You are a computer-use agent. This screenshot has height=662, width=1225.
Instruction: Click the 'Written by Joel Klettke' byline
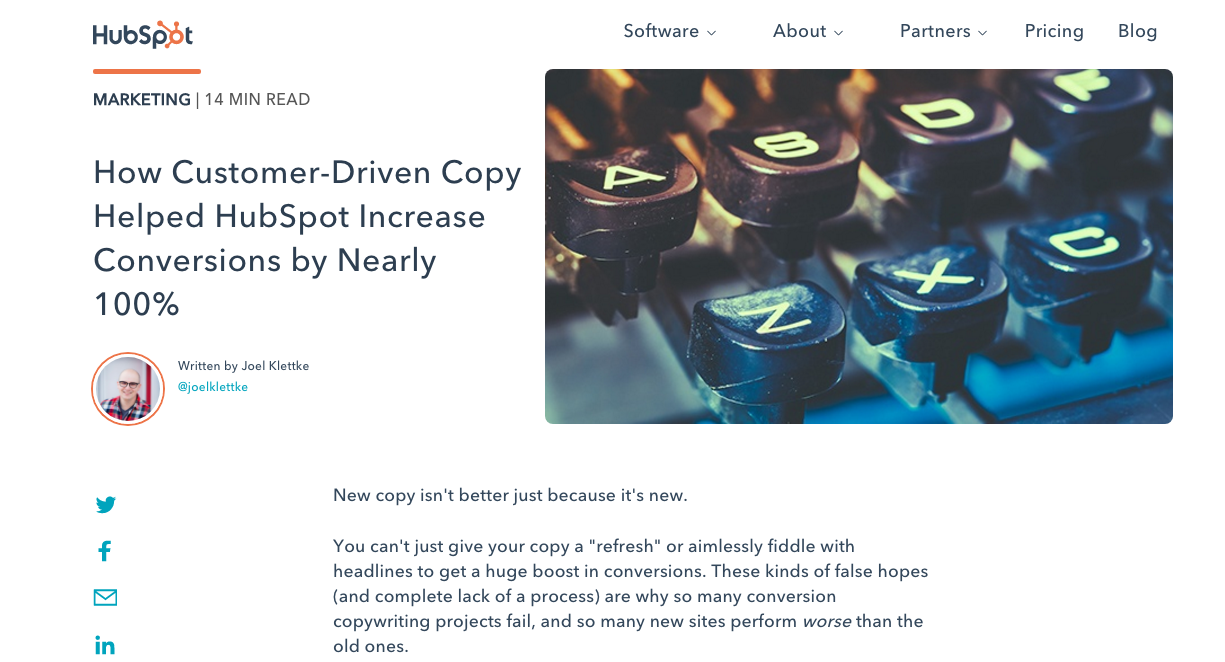pos(243,366)
